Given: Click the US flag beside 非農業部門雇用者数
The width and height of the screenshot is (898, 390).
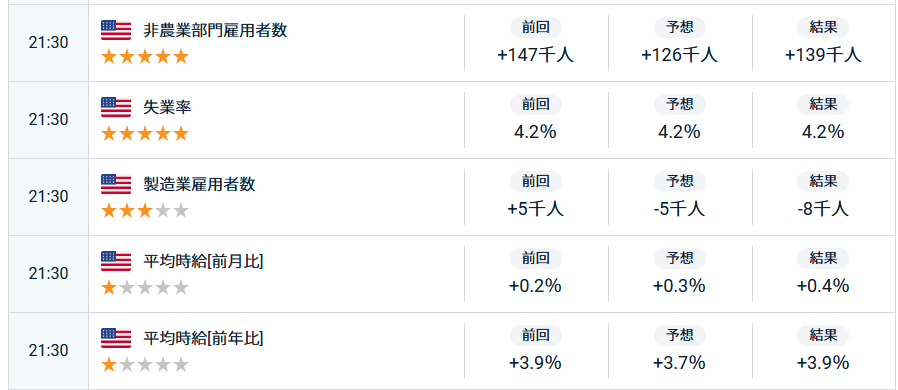Looking at the screenshot, I should [116, 30].
